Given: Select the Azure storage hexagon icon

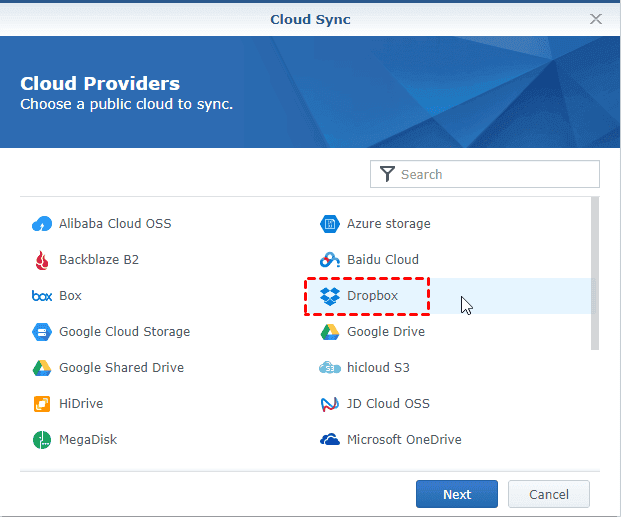Looking at the screenshot, I should click(330, 224).
